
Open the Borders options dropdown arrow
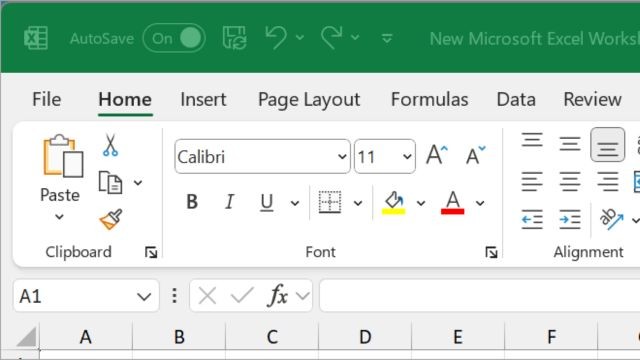click(x=358, y=203)
